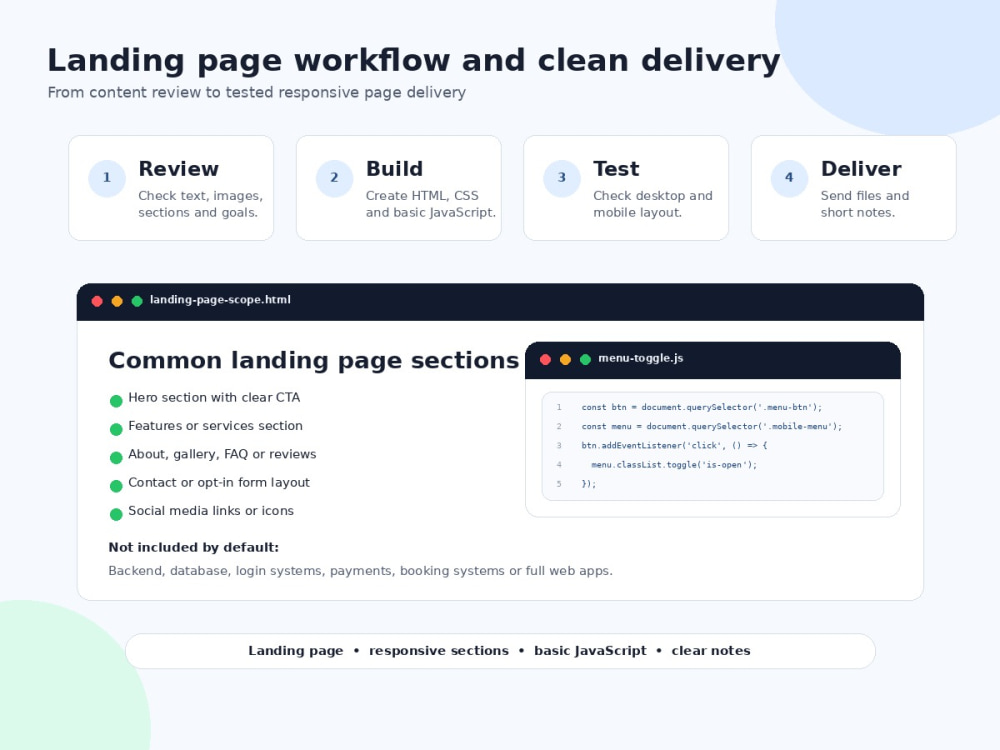Click 'clear notes' in the bottom pill
1000x750 pixels.
click(710, 651)
